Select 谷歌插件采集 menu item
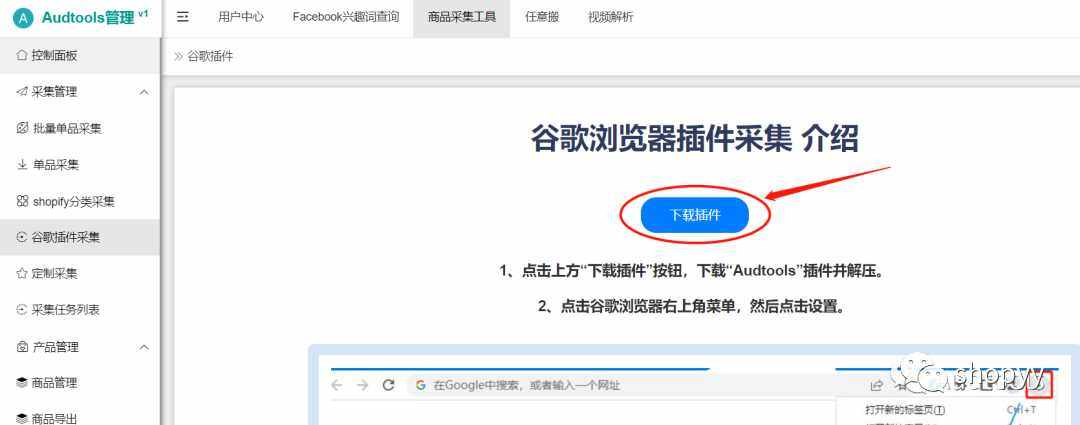The image size is (1080, 425). click(80, 238)
